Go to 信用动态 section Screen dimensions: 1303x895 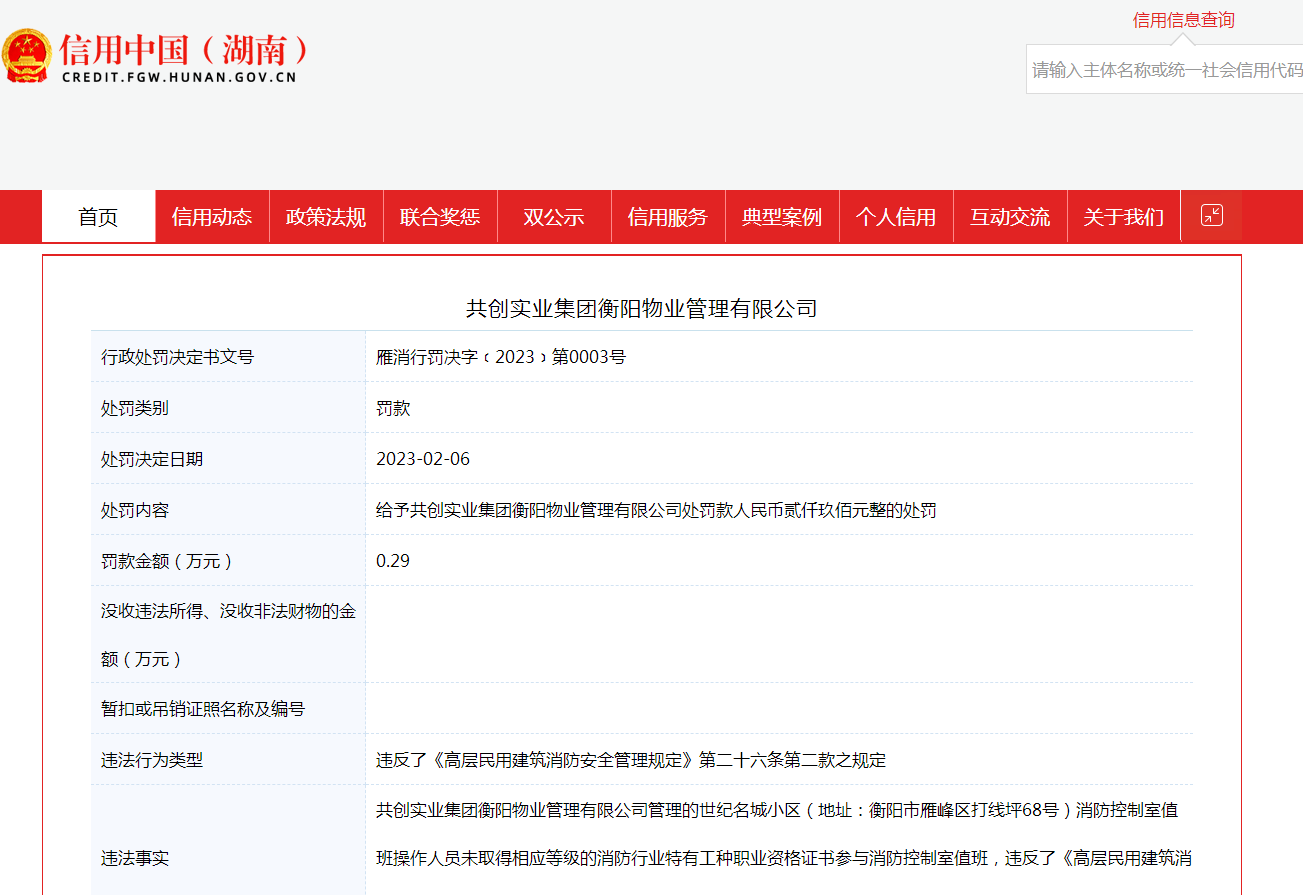[212, 217]
